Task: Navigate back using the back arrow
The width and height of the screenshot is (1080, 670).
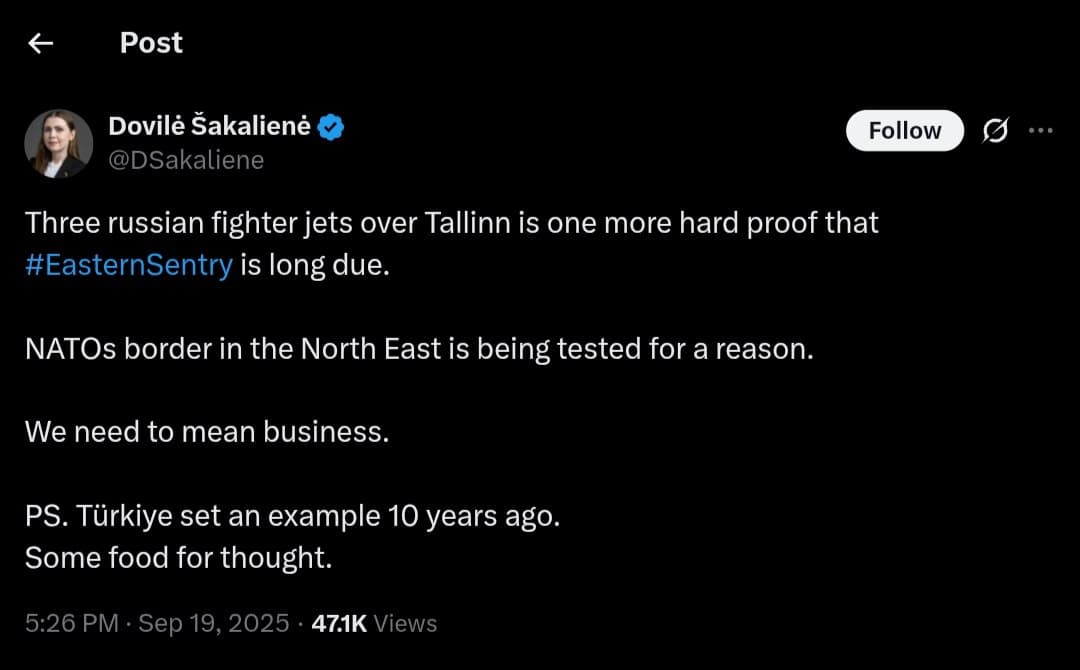Action: click(39, 43)
